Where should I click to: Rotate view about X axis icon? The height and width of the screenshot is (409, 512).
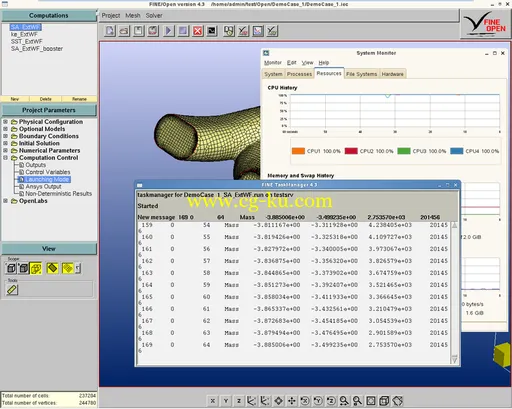305,401
